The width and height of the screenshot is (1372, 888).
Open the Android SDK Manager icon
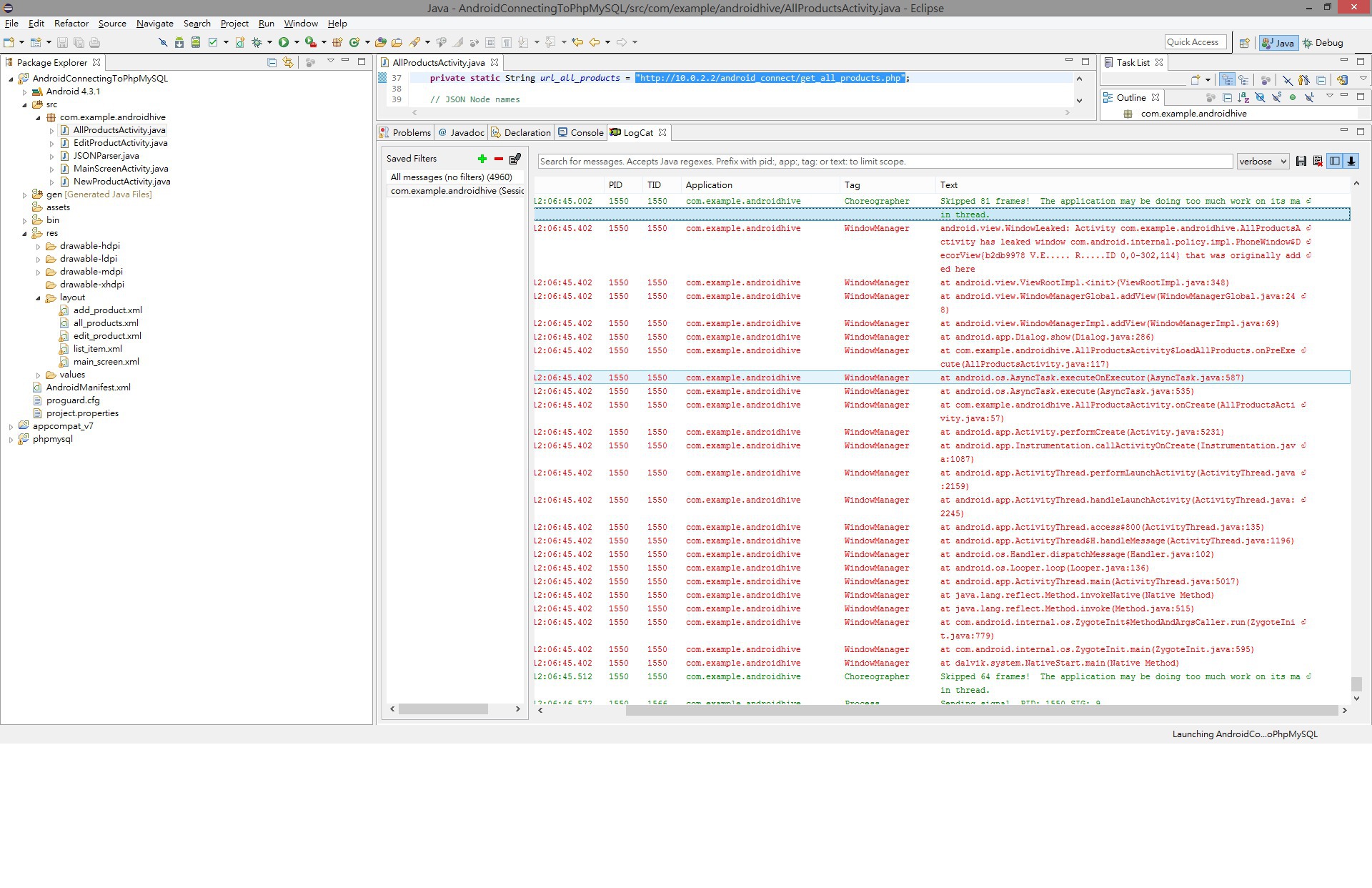click(x=179, y=42)
